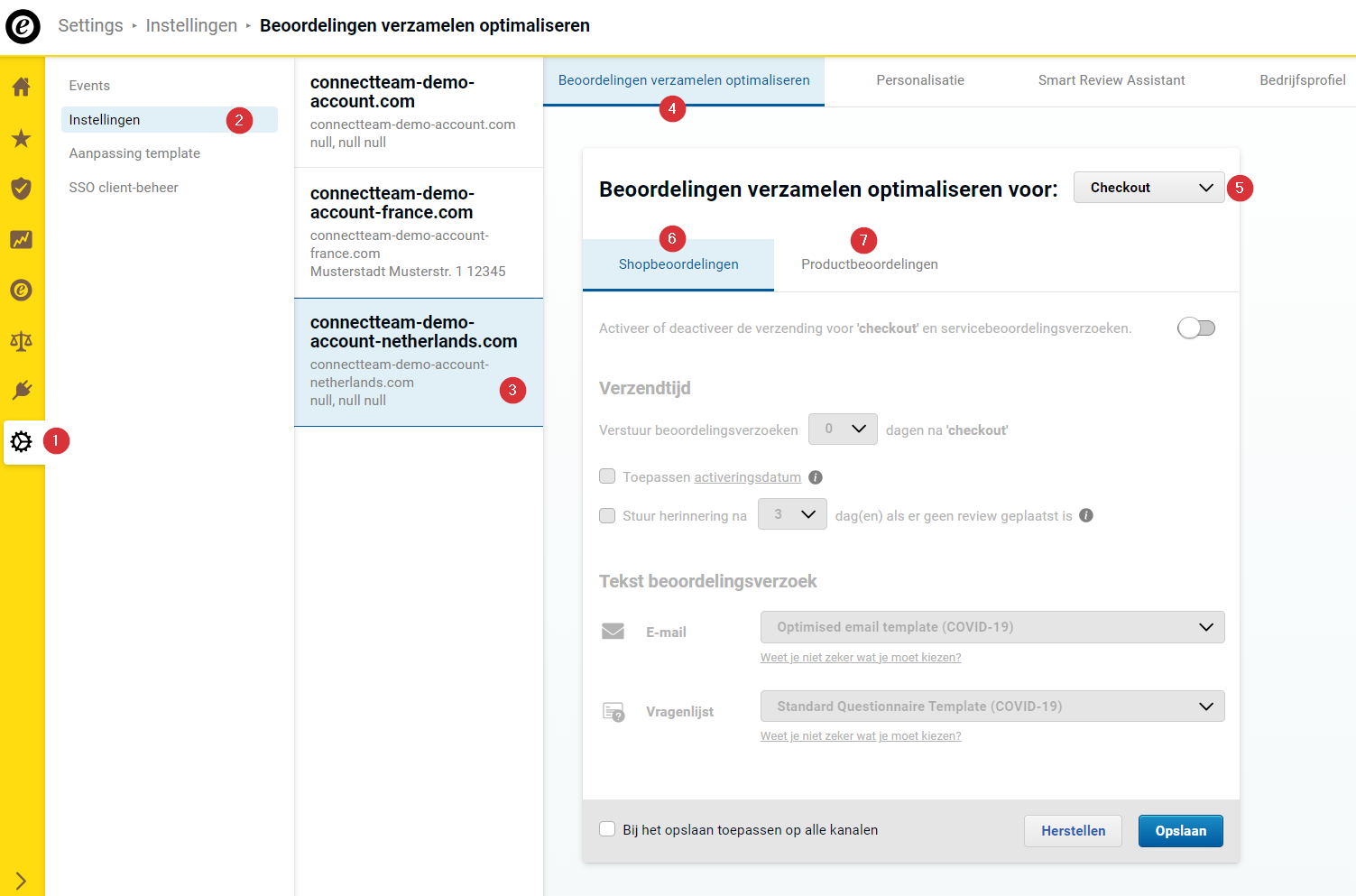Click info icon next to activeringsdatum
This screenshot has height=896, width=1356.
click(x=816, y=477)
